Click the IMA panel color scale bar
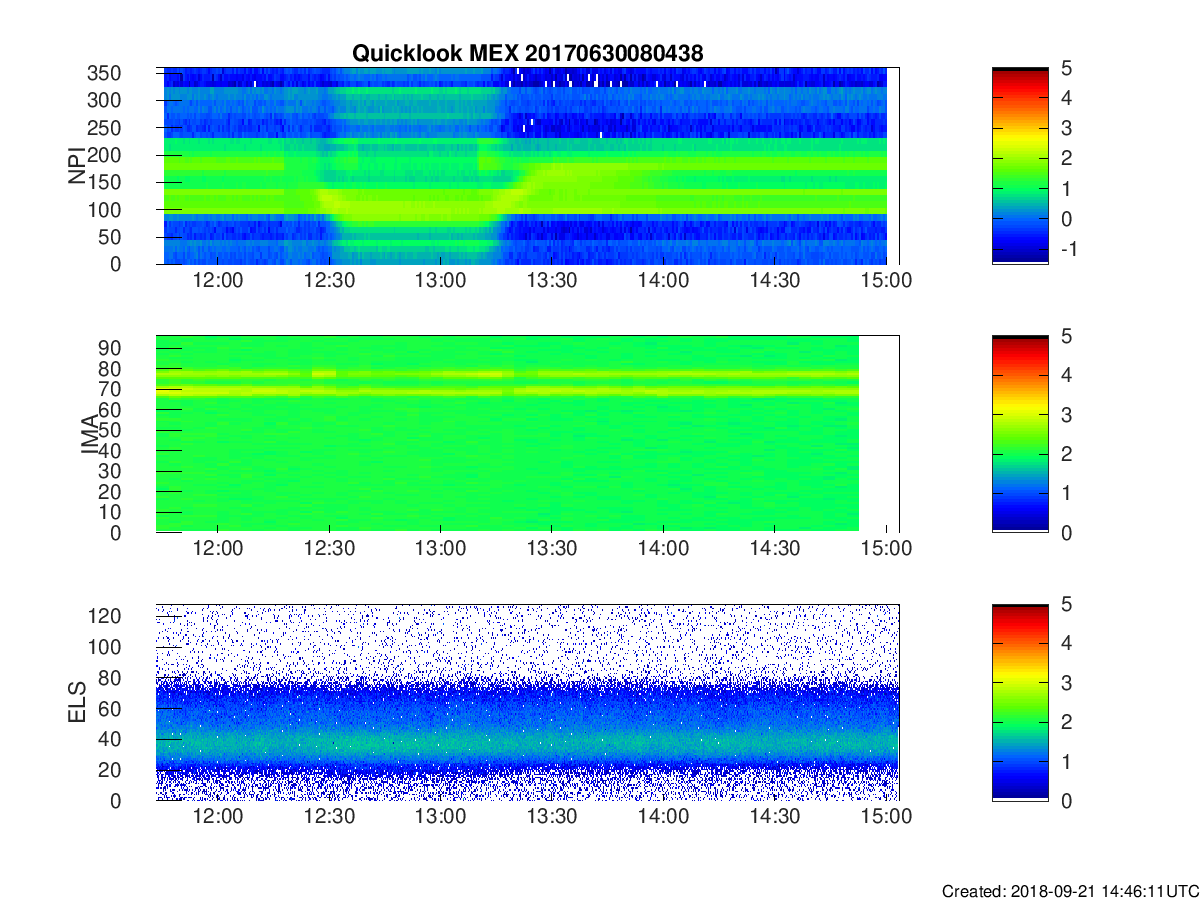This screenshot has width=1200, height=900. pyautogui.click(x=1020, y=434)
